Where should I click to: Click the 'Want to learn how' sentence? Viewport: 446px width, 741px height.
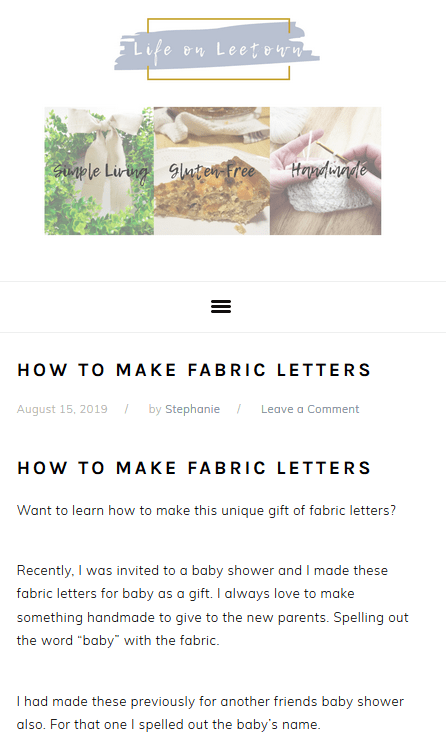(x=206, y=511)
